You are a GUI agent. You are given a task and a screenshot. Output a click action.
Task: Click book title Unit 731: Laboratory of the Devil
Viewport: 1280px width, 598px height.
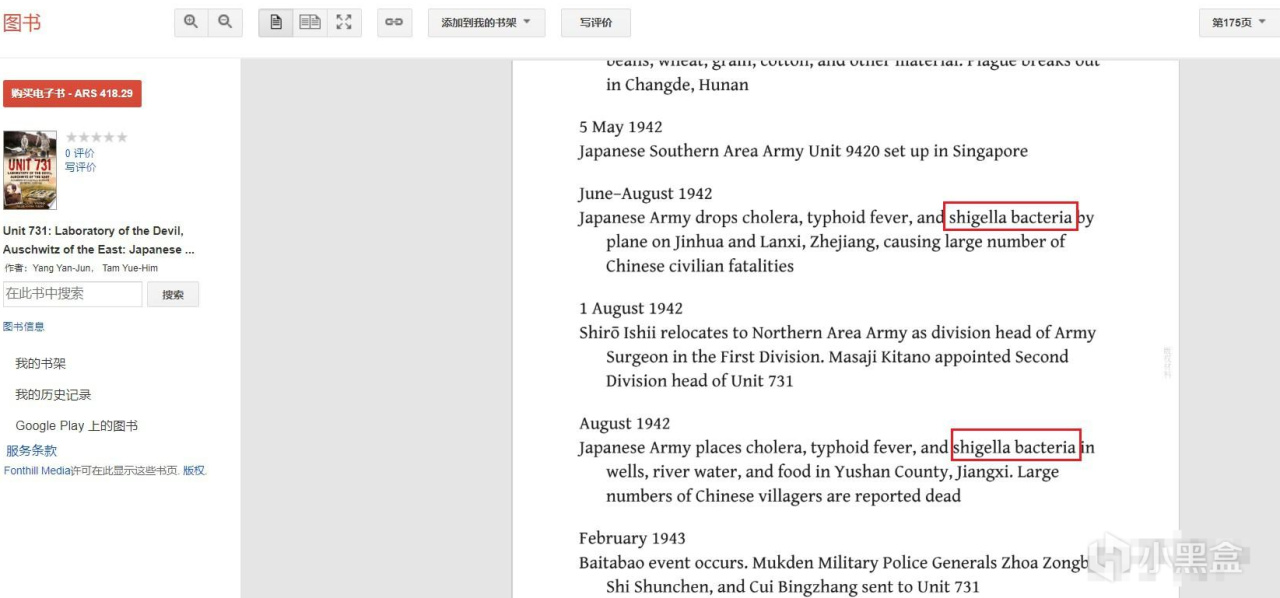[99, 240]
